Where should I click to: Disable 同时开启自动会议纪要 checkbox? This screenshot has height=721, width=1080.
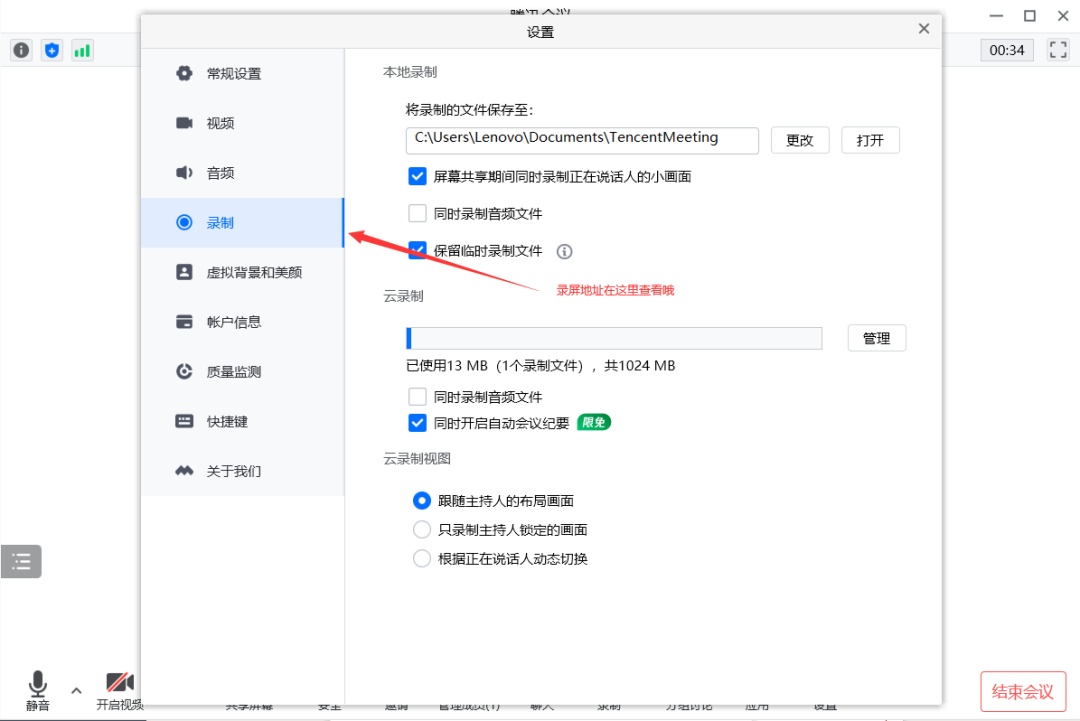point(418,423)
